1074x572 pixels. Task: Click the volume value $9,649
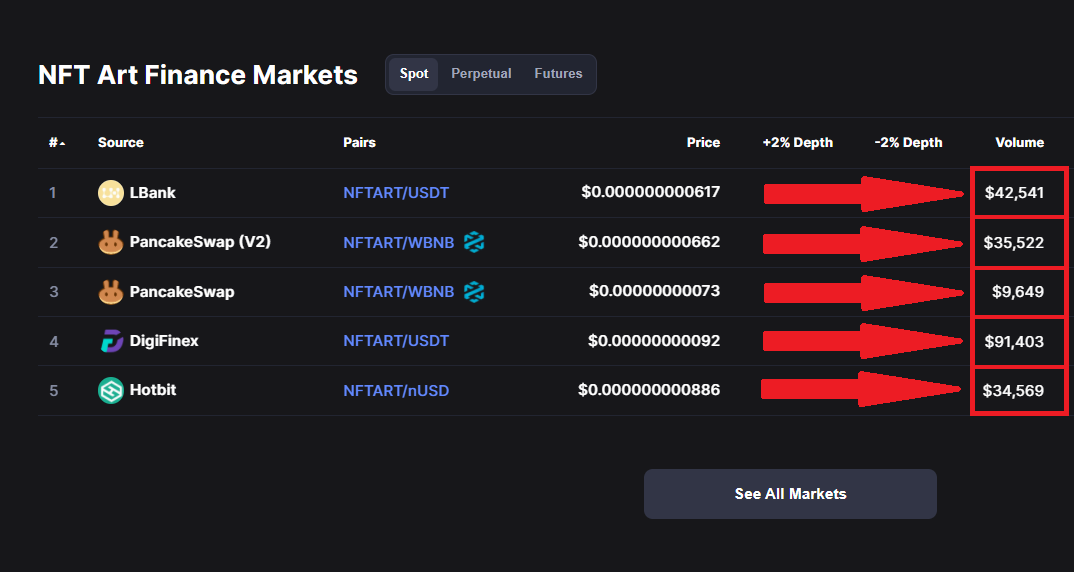pos(1018,292)
